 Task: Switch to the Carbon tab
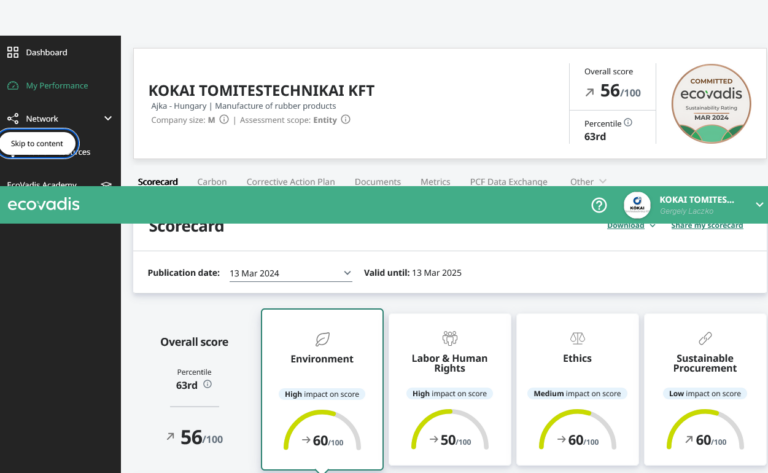tap(212, 182)
